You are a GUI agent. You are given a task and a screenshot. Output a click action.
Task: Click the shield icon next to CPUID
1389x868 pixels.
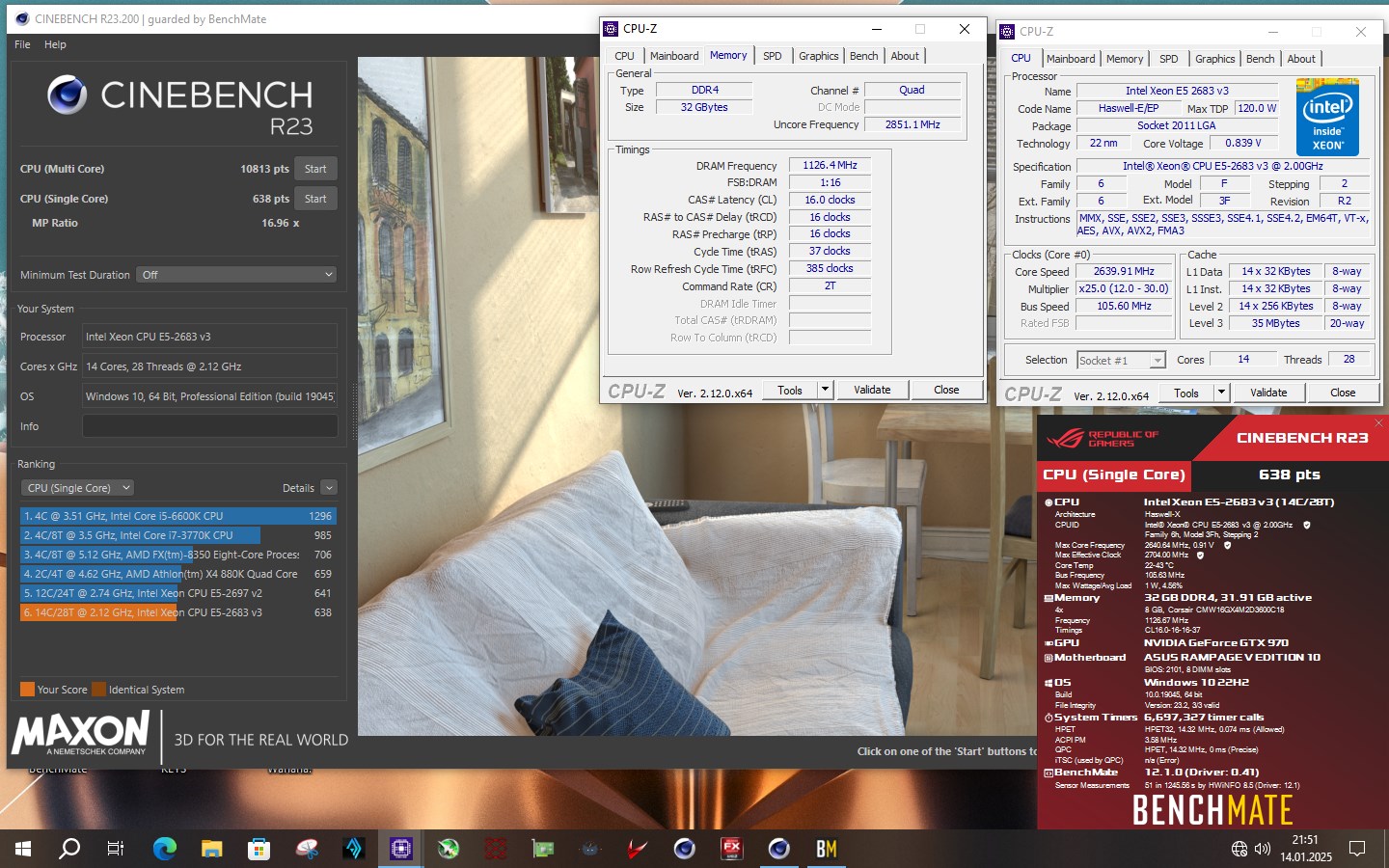(x=1306, y=525)
